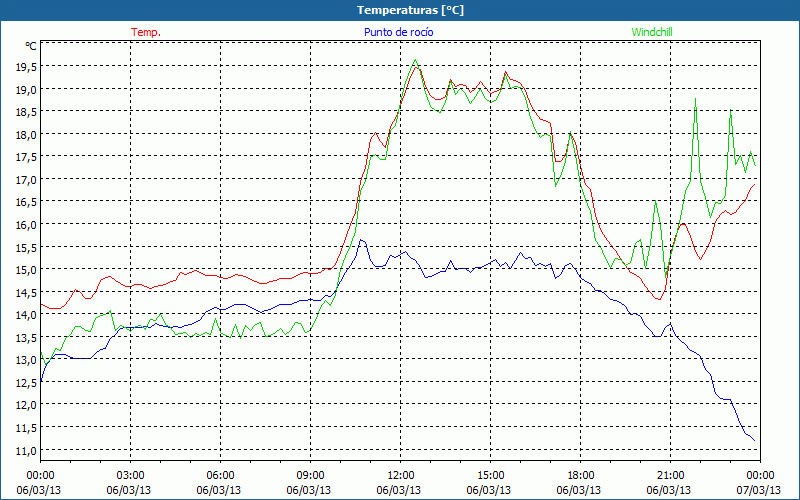
Task: Click the 14,0 y-axis value
Action: pos(26,315)
